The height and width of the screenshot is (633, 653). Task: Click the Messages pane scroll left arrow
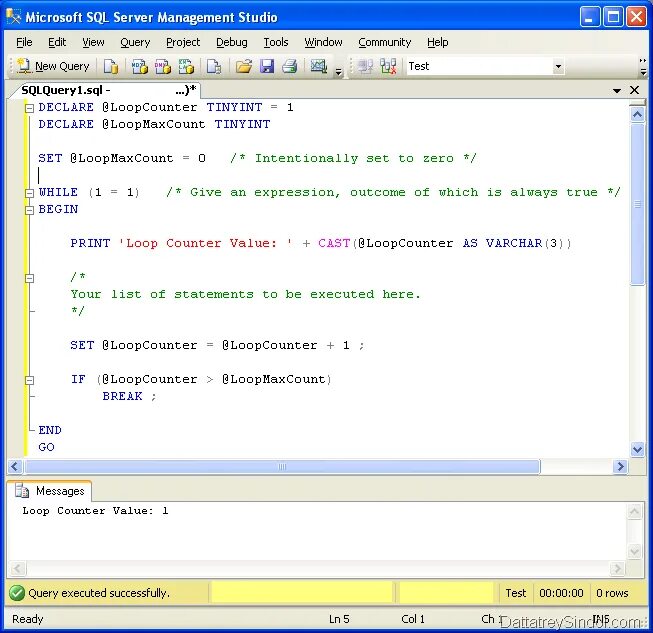click(x=18, y=568)
